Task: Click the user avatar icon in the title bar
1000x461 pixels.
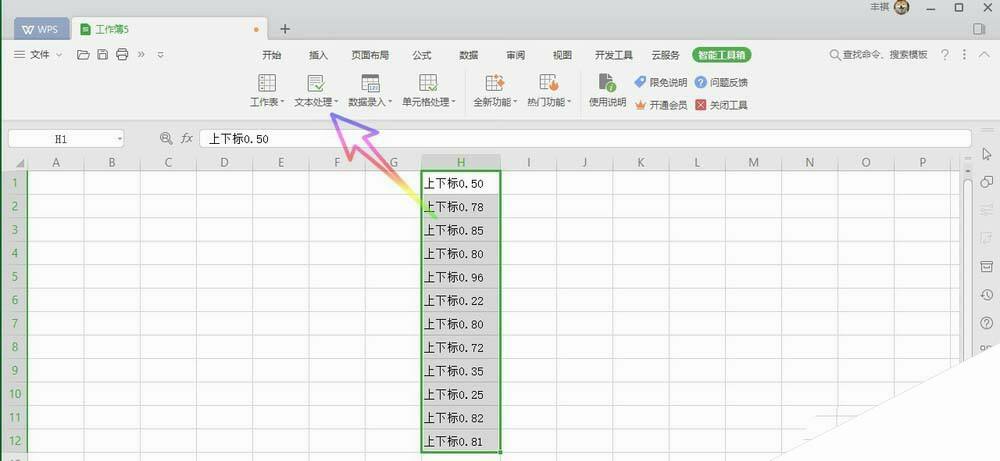Action: point(901,8)
